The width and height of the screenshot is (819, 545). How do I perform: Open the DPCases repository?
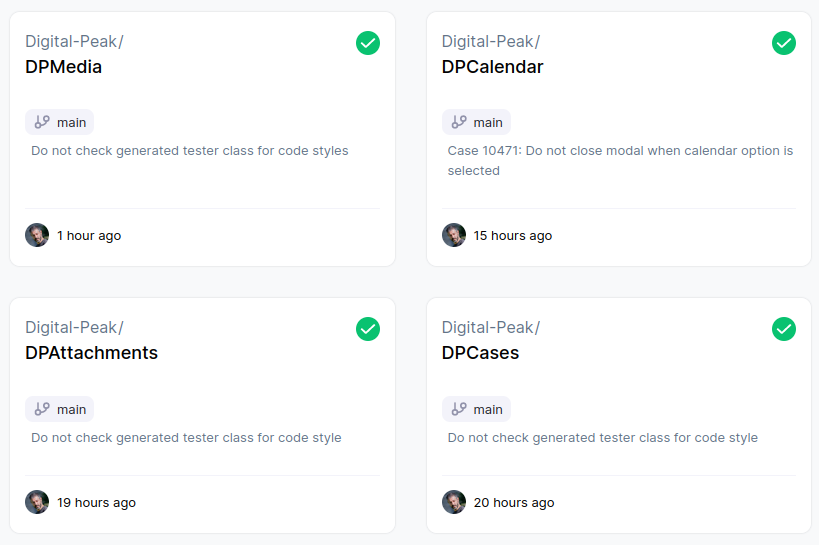[481, 353]
